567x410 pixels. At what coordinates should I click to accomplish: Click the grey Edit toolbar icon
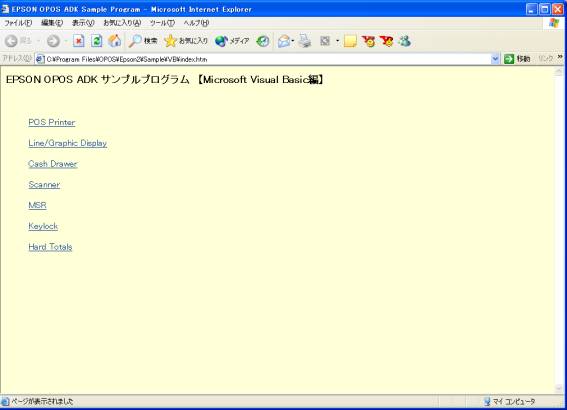pos(325,41)
